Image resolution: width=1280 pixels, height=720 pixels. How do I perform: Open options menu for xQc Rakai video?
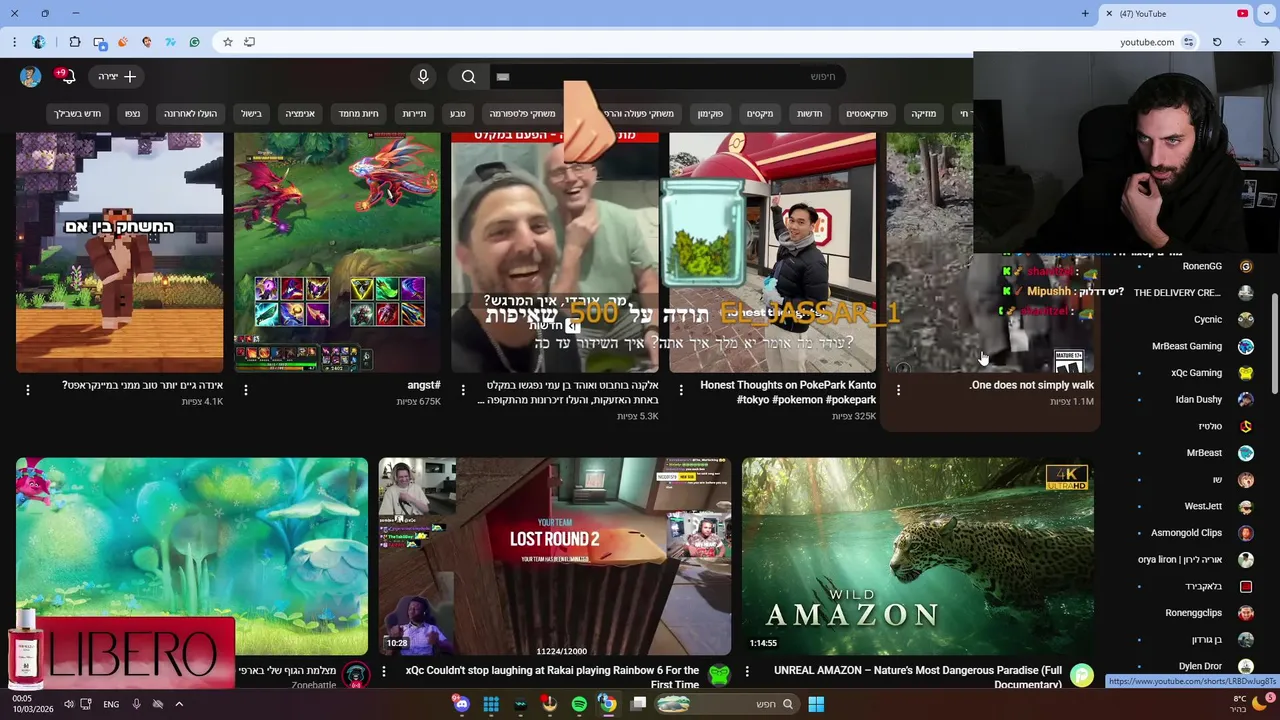pyautogui.click(x=383, y=672)
